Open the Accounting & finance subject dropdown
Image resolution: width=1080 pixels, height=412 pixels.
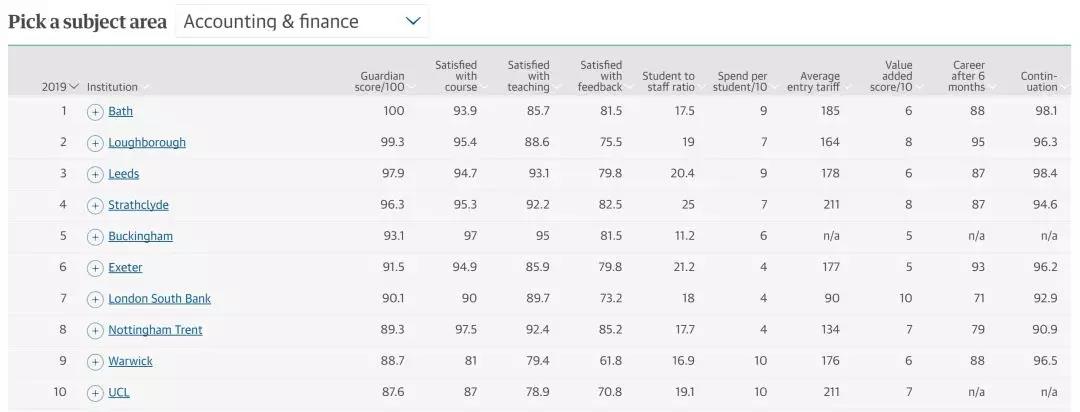coord(301,21)
